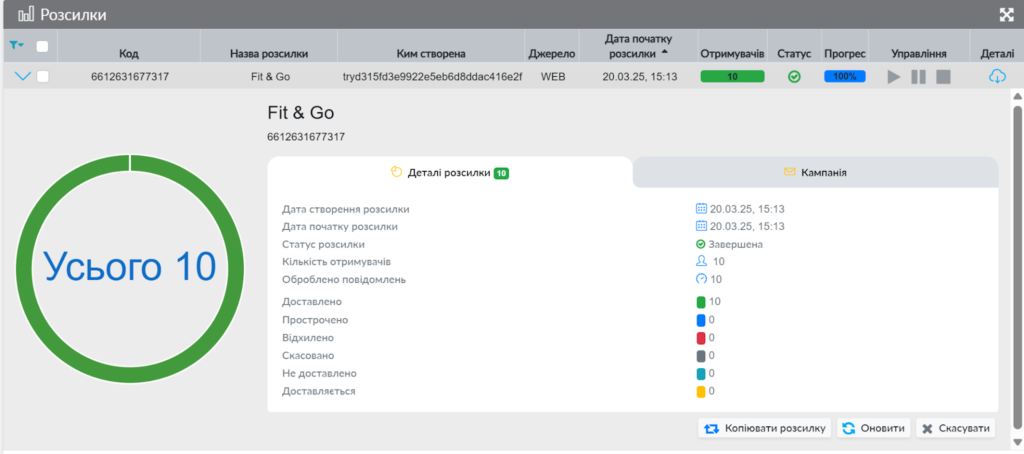1024x454 pixels.
Task: Click the Оновити refresh button
Action: click(x=874, y=428)
